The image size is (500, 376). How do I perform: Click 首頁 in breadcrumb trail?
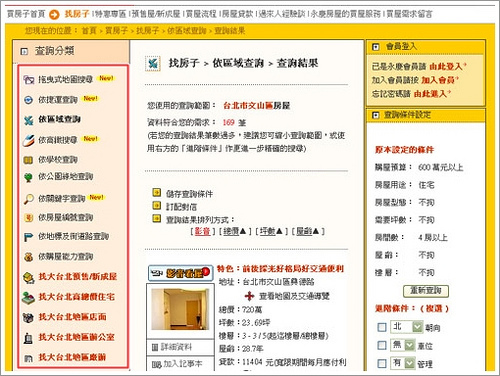click(89, 31)
